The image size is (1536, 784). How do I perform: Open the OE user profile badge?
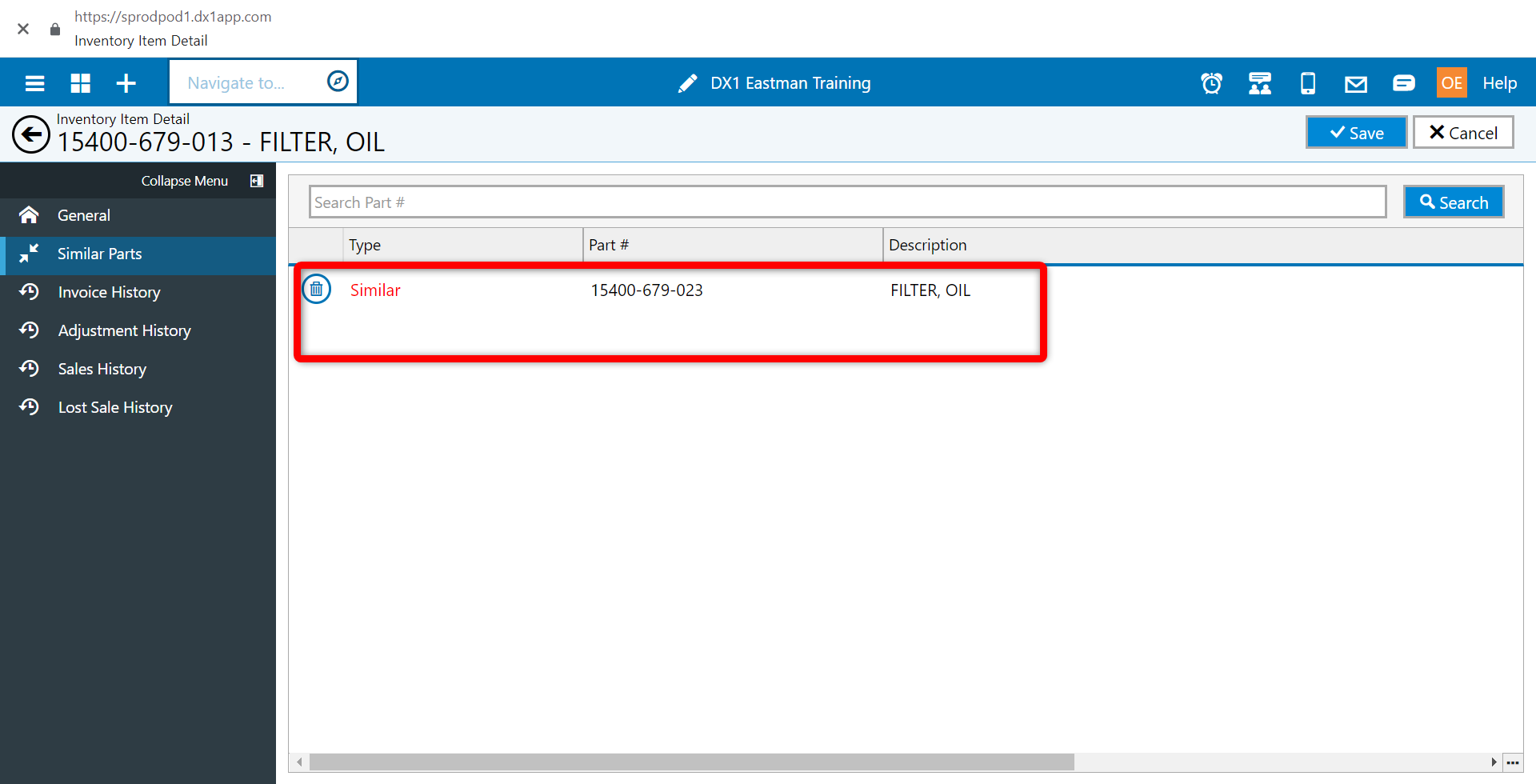point(1452,82)
